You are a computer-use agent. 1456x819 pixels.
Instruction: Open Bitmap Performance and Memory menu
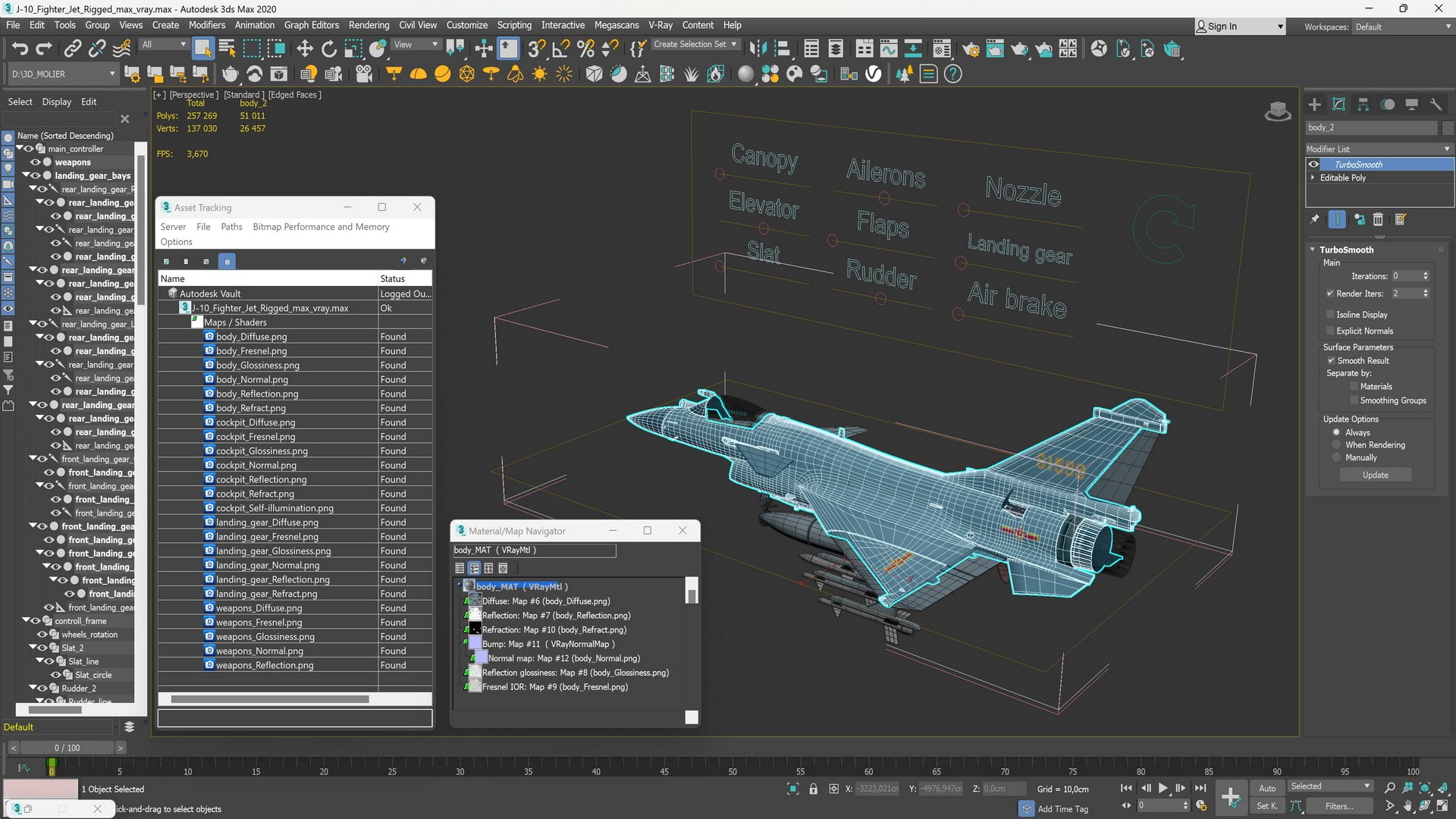coord(321,227)
